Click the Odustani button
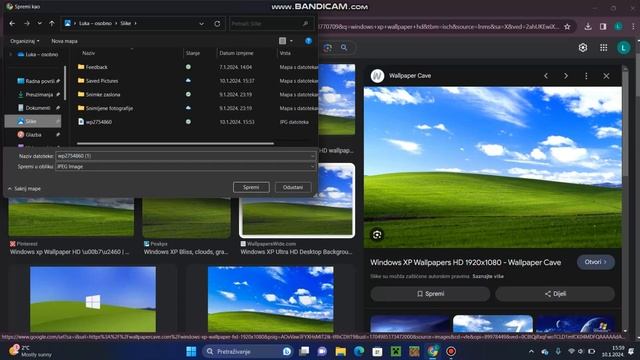The image size is (640, 360). (293, 187)
